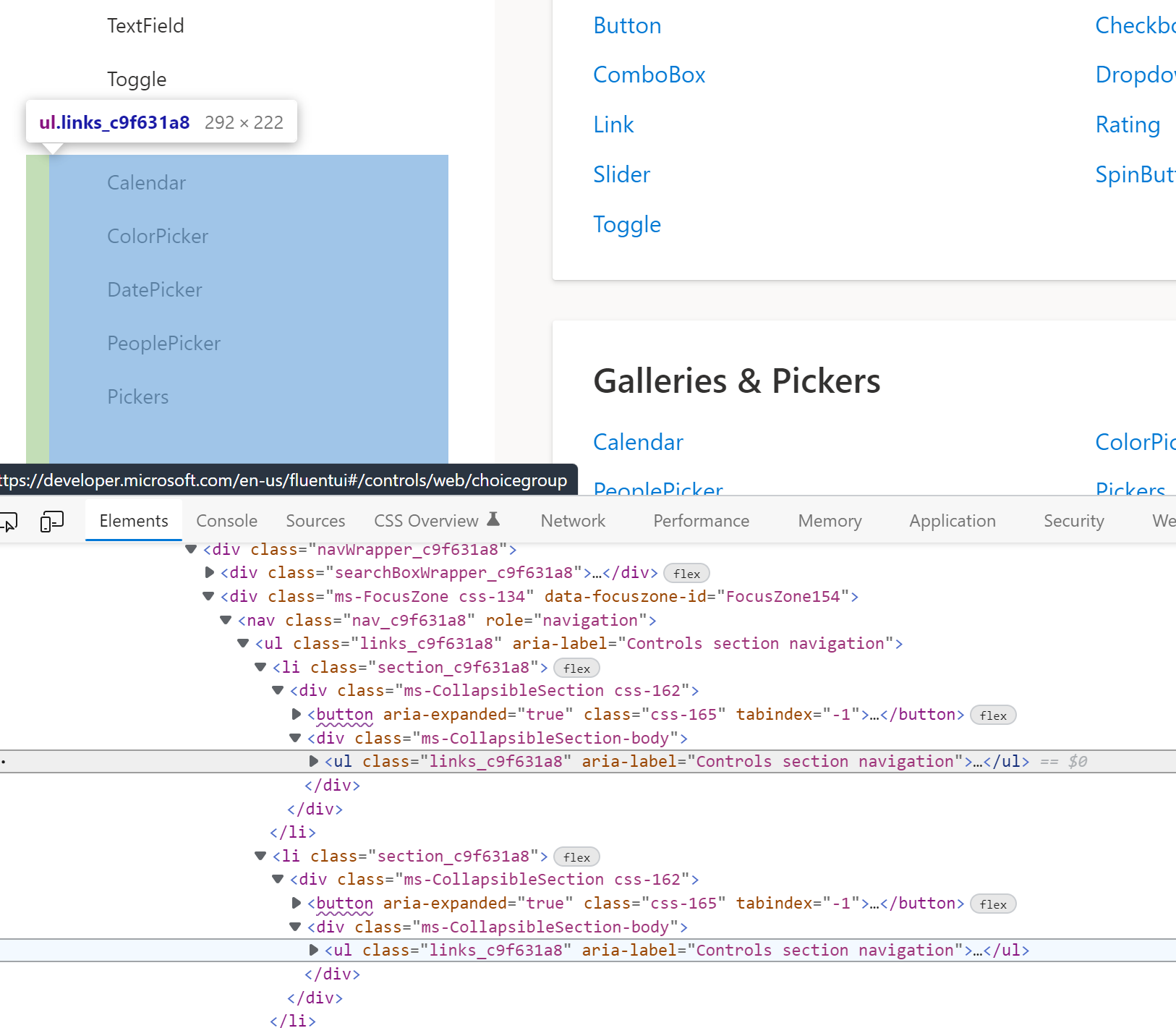Toggle the flex badge on the searchBoxWrapper div

coord(686,573)
